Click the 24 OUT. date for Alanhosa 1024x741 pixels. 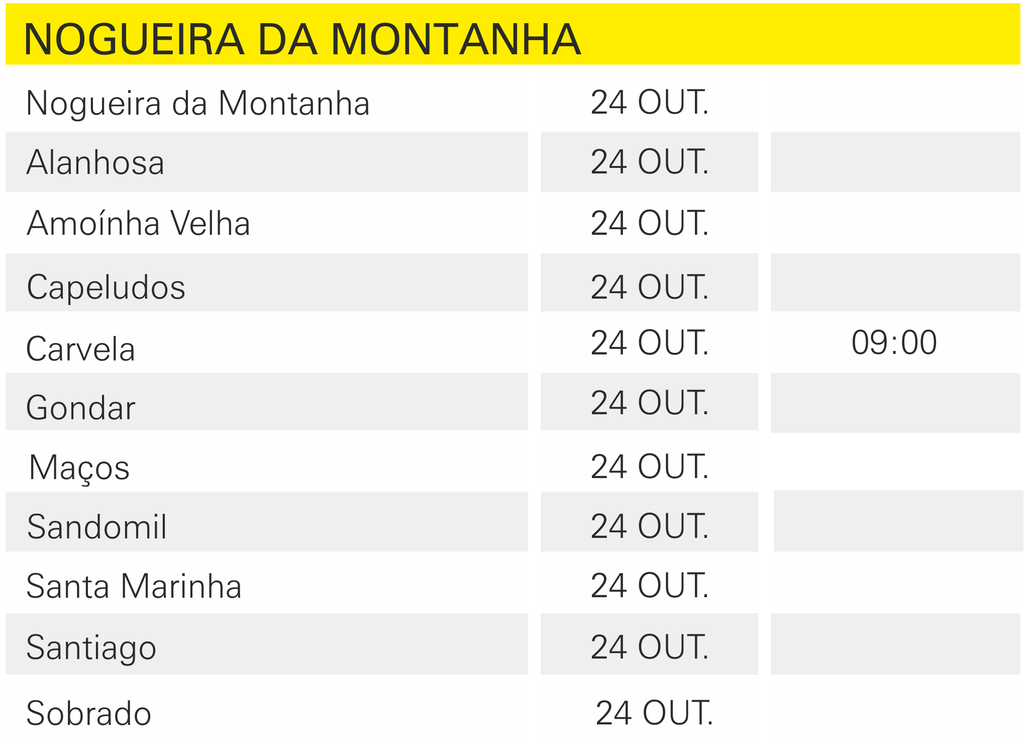coord(649,162)
